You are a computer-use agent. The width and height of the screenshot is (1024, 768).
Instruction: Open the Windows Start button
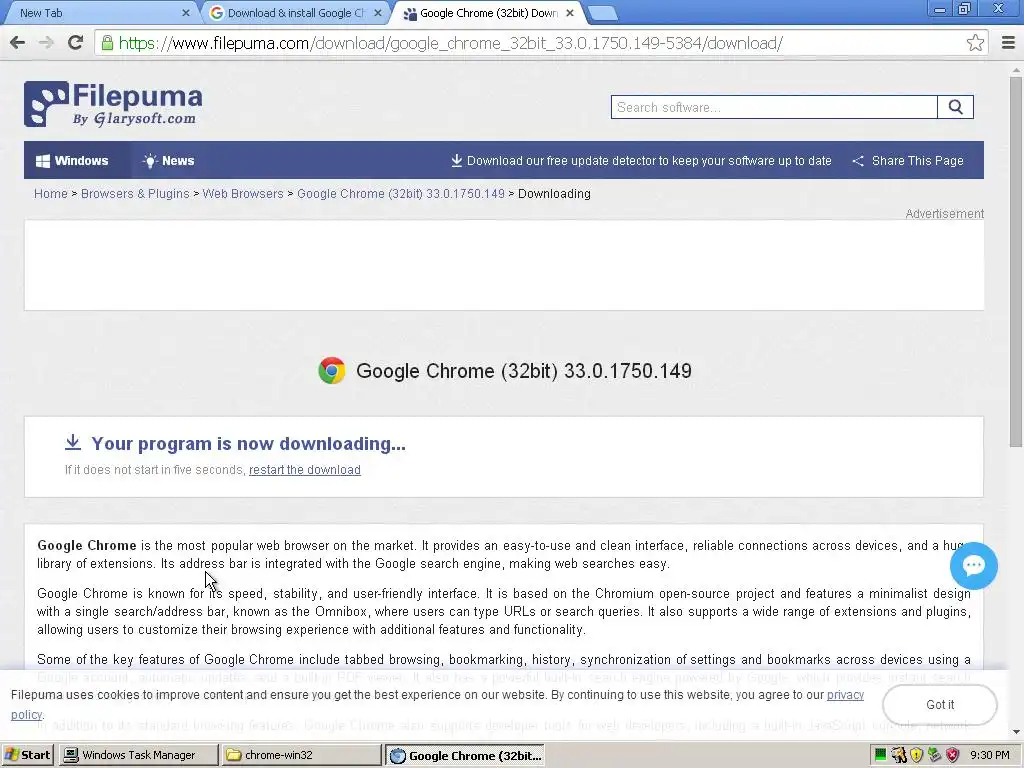click(28, 755)
